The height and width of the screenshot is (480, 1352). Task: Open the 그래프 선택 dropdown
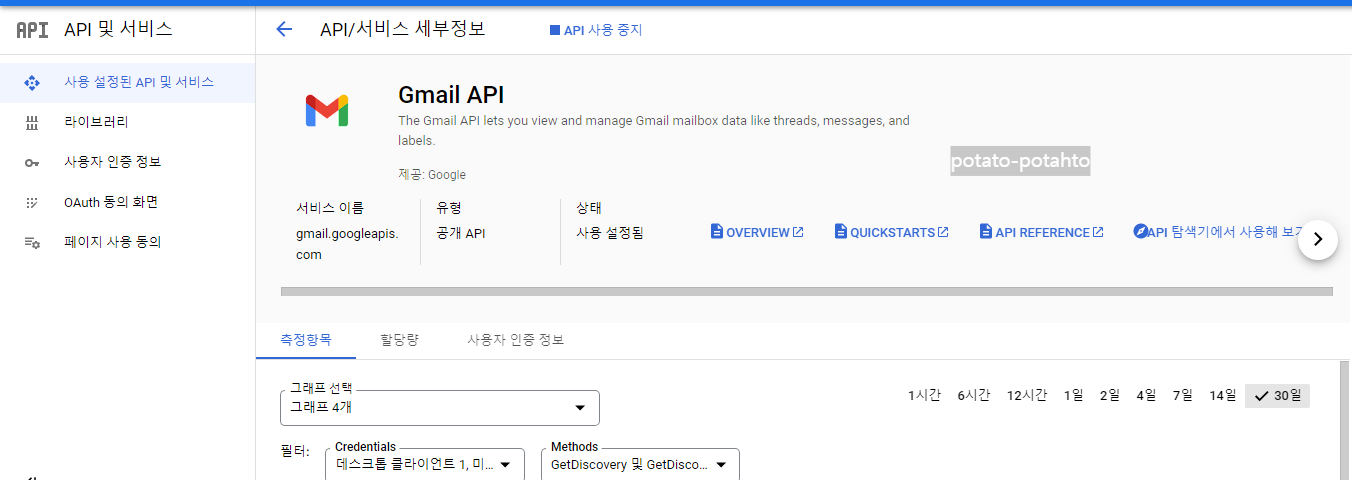tap(440, 408)
